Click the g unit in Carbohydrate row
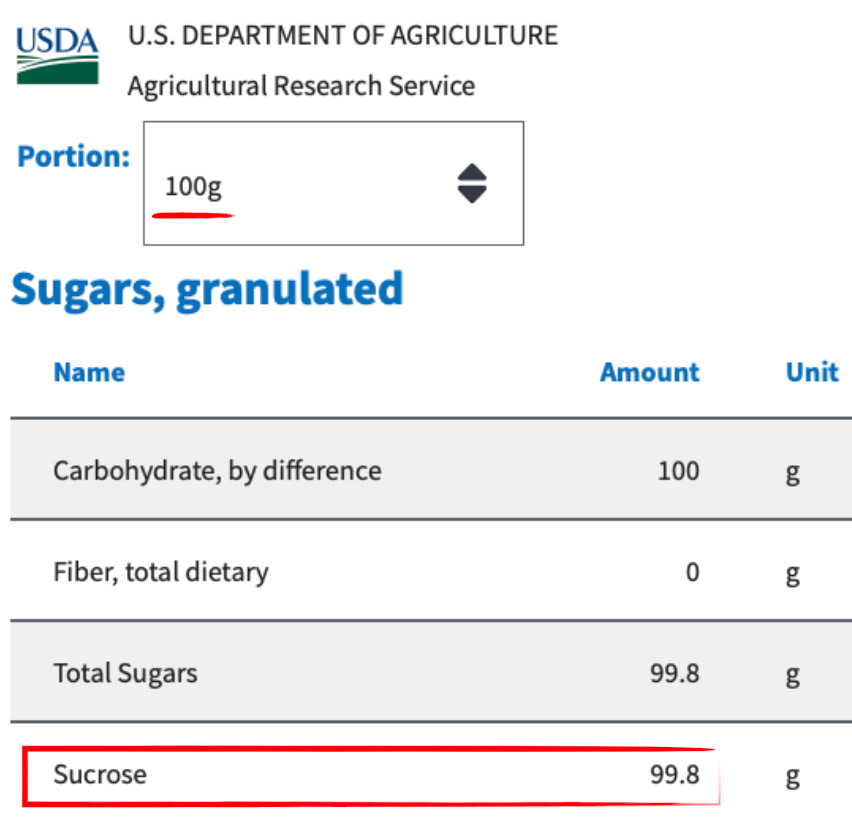This screenshot has width=852, height=820. (793, 473)
